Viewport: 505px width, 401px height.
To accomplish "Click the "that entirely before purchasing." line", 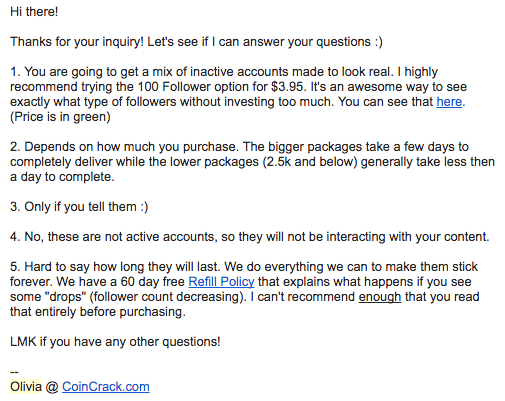I will 98,312.
